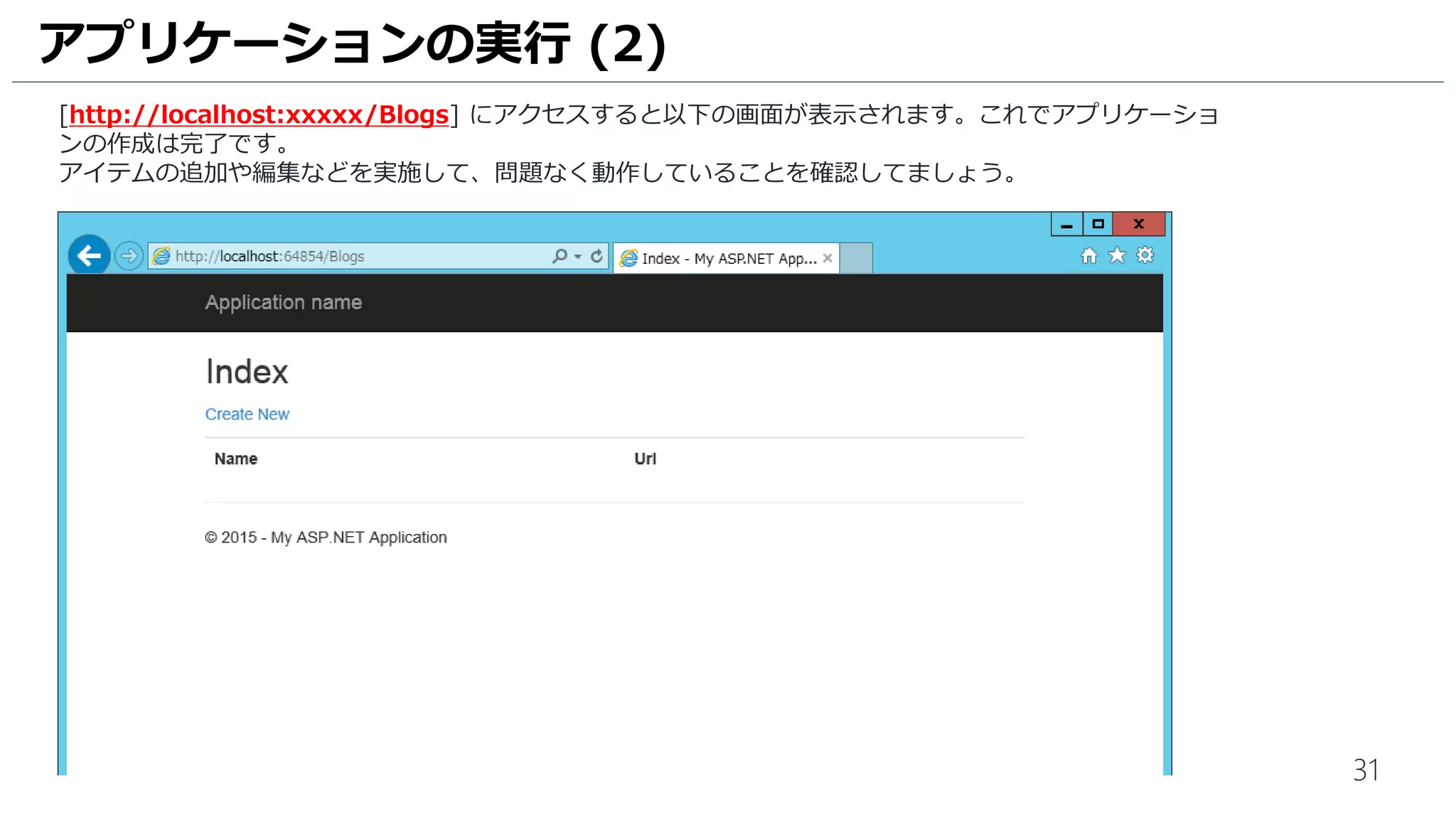Close the Index - My ASP.NET tab
1456x819 pixels.
point(828,259)
